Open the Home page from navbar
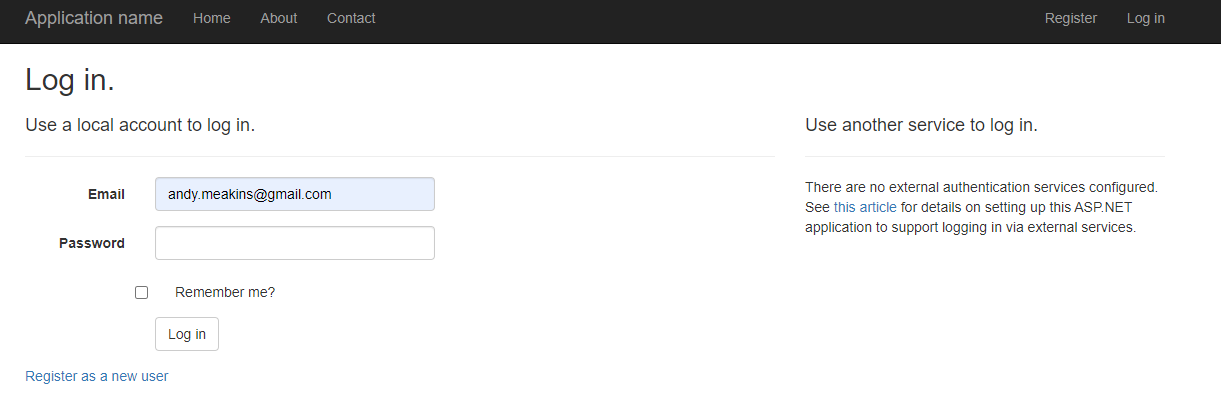The image size is (1221, 413). click(212, 18)
